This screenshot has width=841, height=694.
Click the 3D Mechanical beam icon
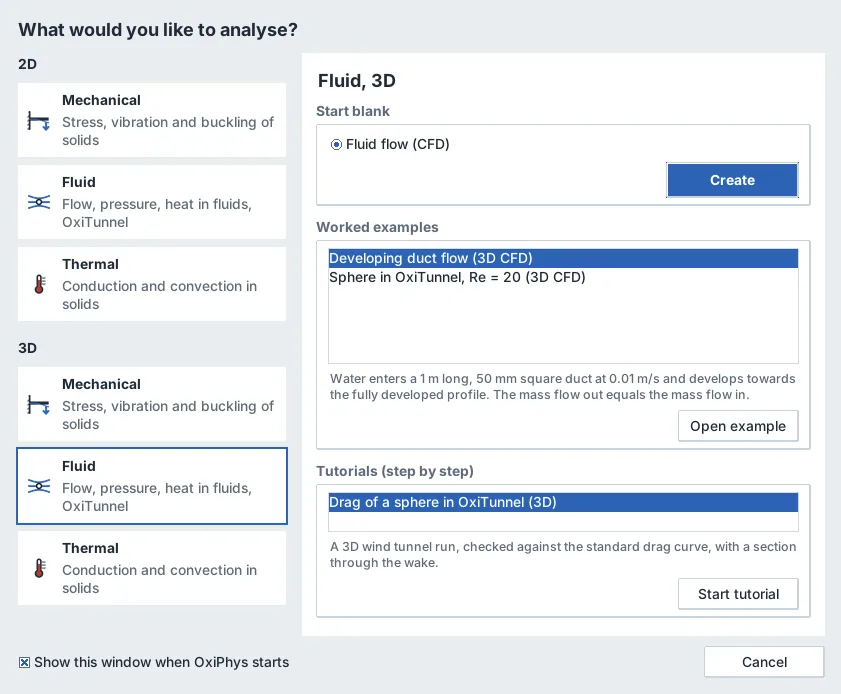[39, 405]
